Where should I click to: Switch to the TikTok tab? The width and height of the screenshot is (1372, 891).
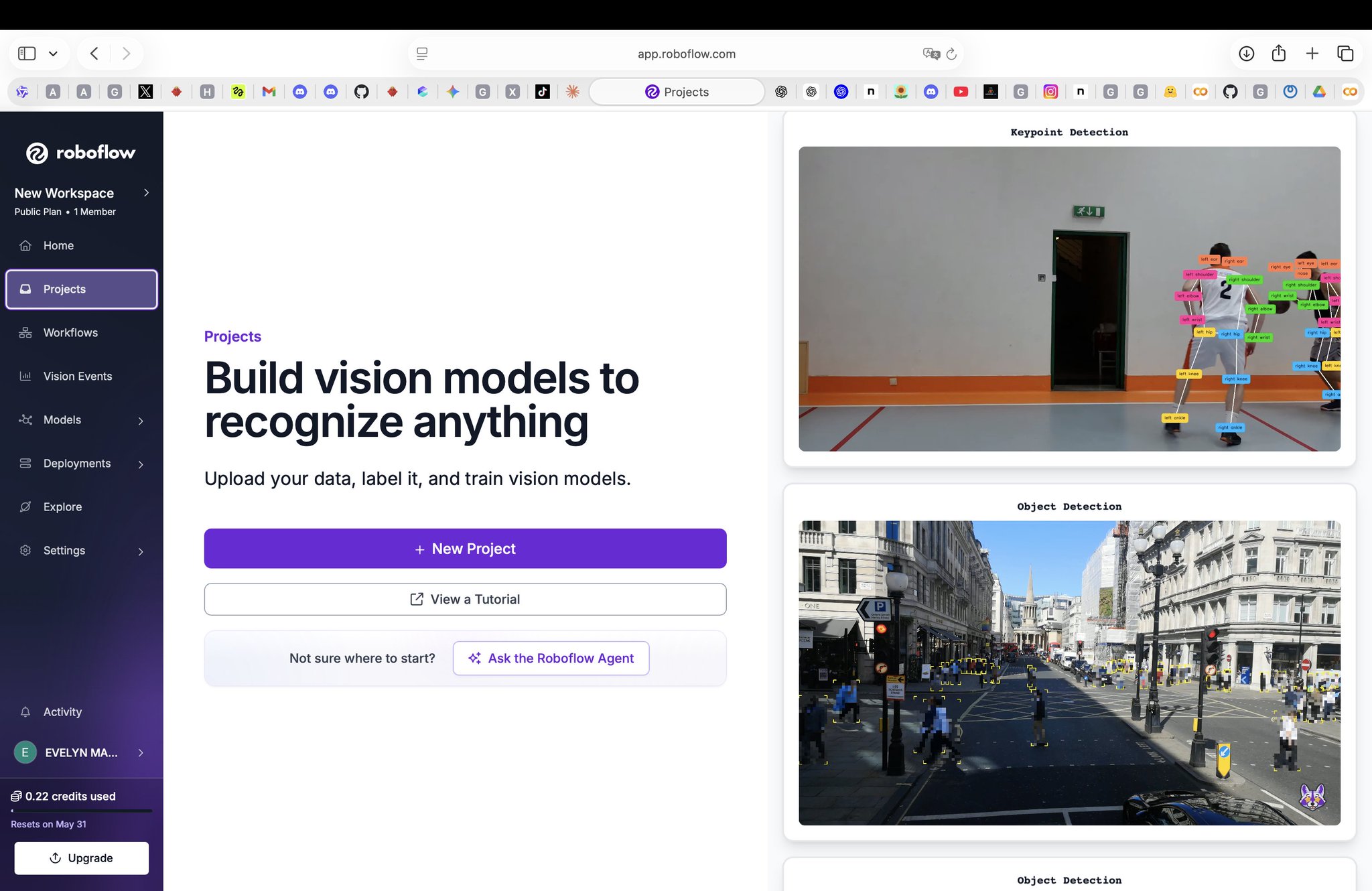pyautogui.click(x=543, y=92)
